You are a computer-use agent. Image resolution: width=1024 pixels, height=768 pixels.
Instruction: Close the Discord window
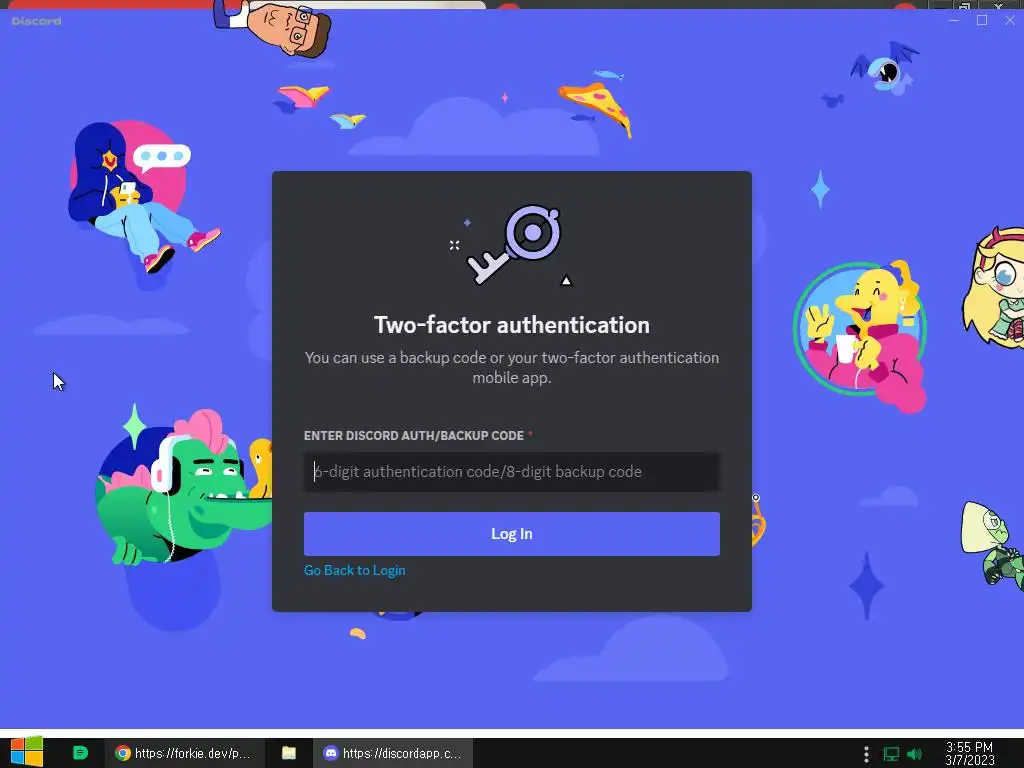[1010, 20]
